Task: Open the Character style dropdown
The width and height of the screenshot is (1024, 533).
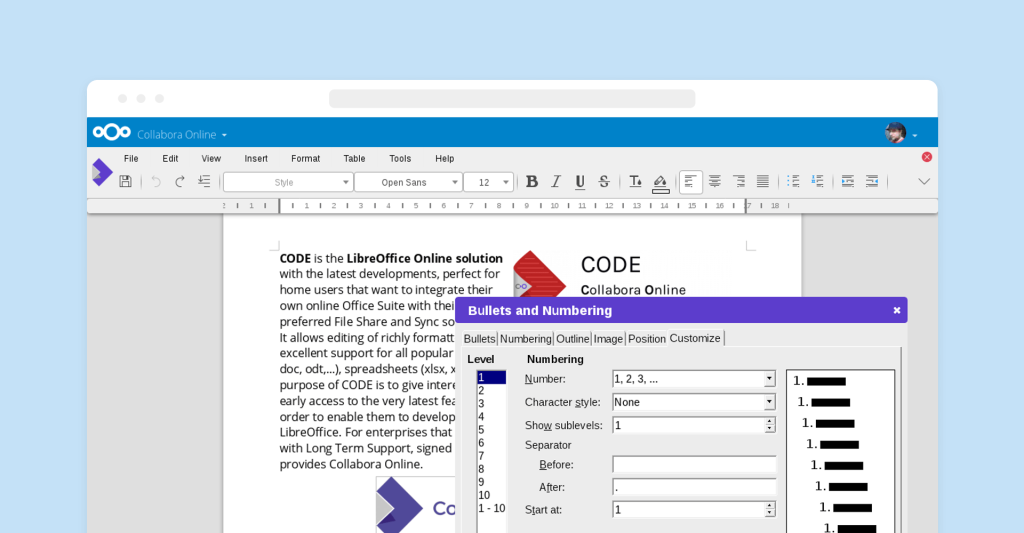Action: (x=769, y=402)
